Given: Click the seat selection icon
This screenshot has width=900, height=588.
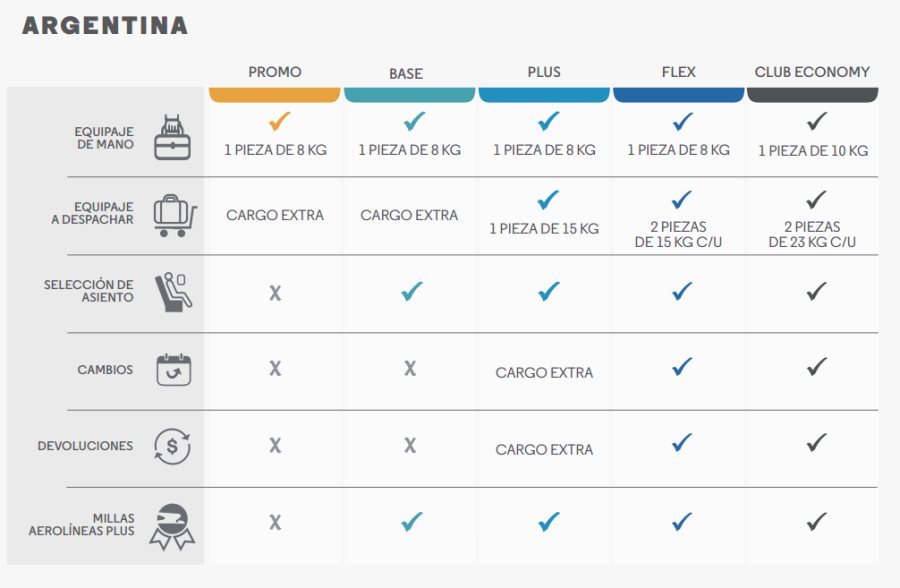Looking at the screenshot, I should [173, 292].
